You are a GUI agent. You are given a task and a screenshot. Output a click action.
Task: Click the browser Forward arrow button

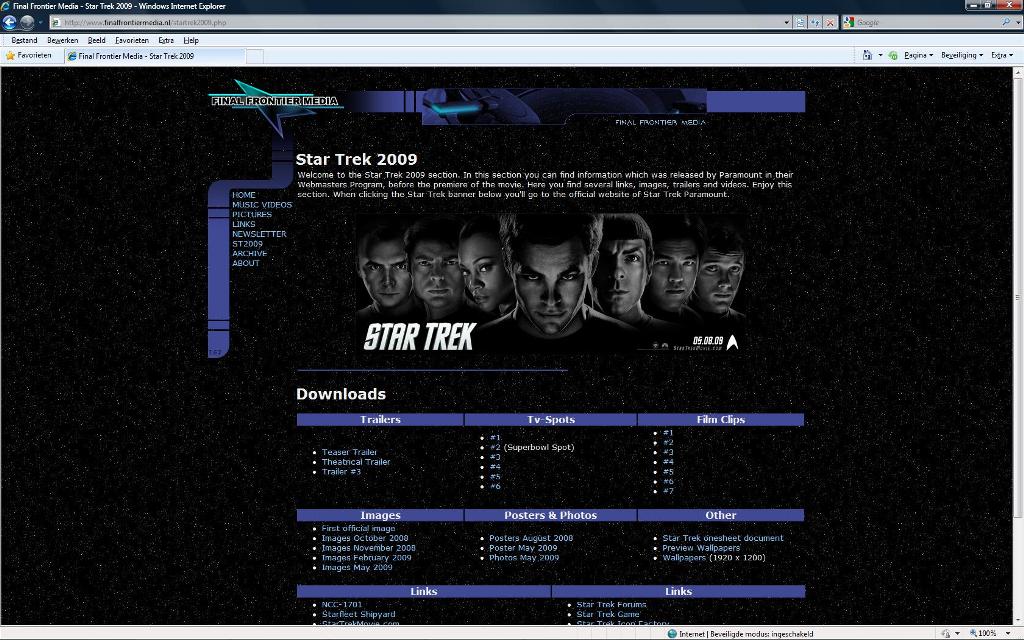27,22
